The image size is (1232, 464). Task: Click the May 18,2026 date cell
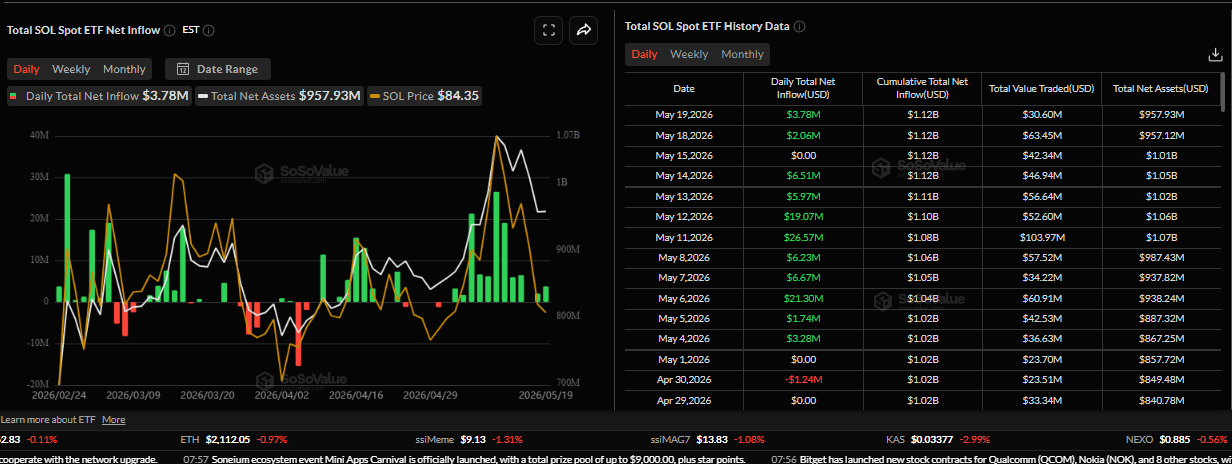click(x=684, y=134)
